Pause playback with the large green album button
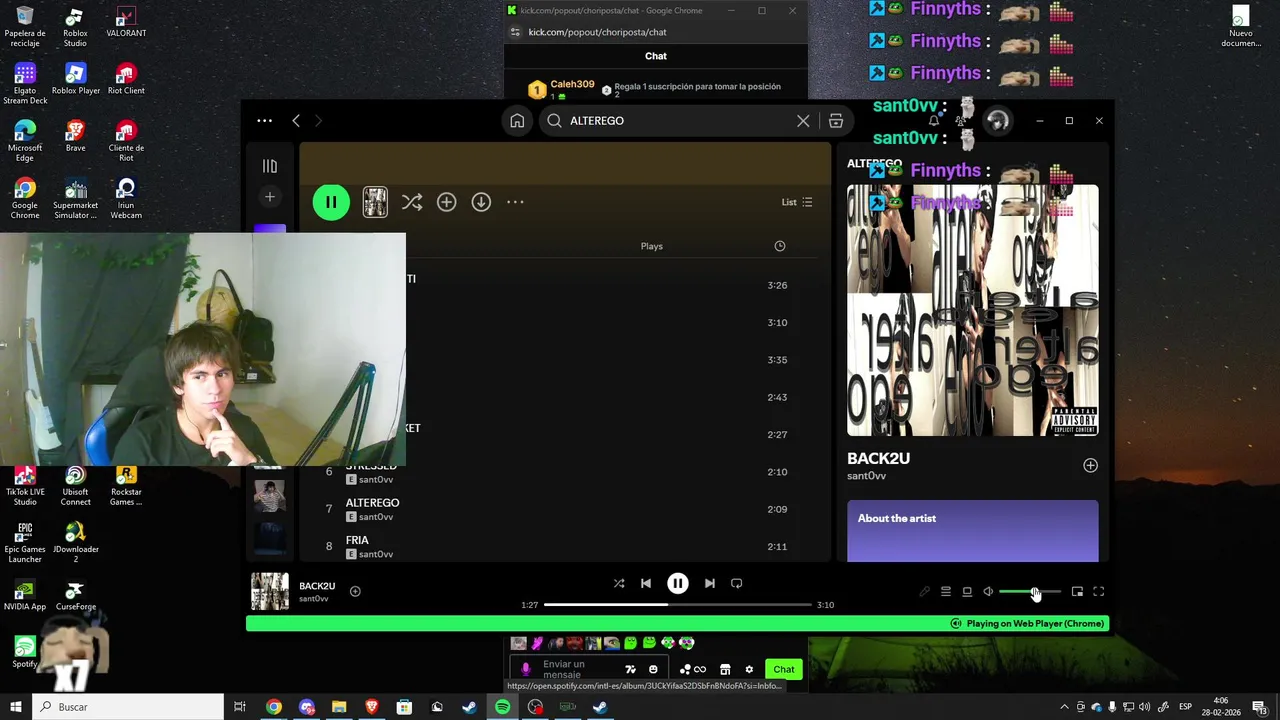 click(331, 202)
